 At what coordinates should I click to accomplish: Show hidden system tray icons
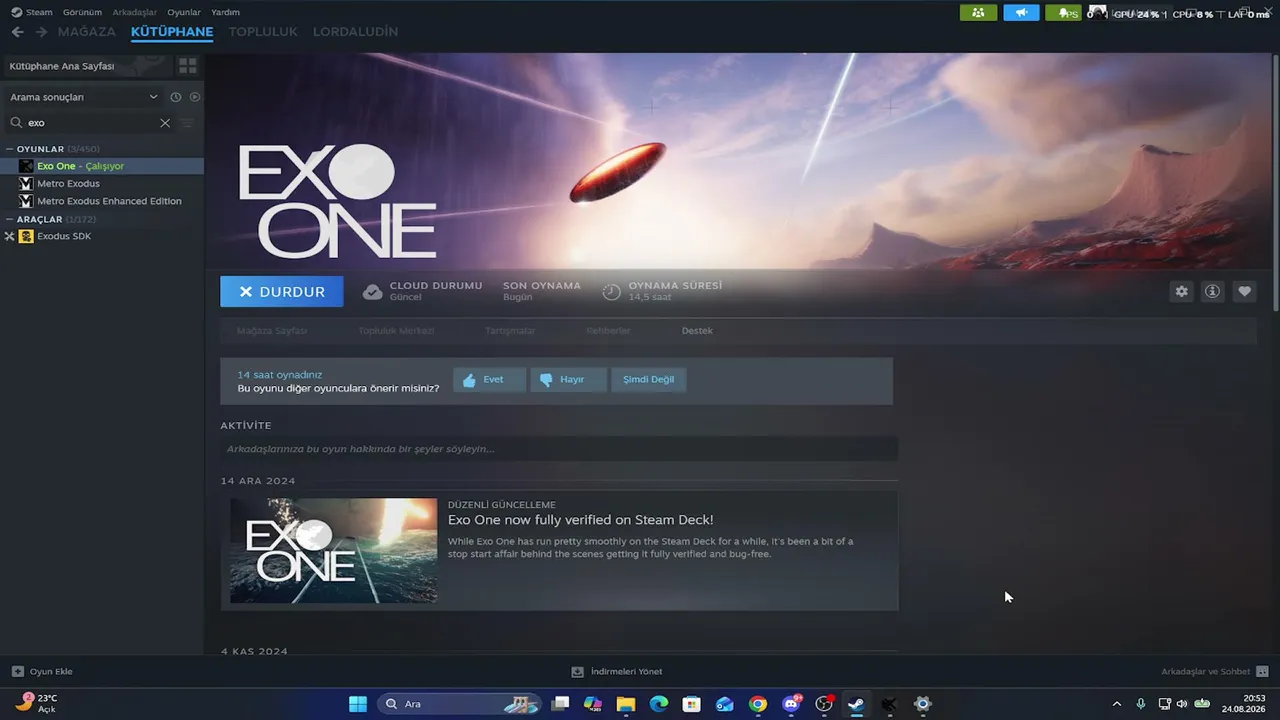coord(1117,704)
